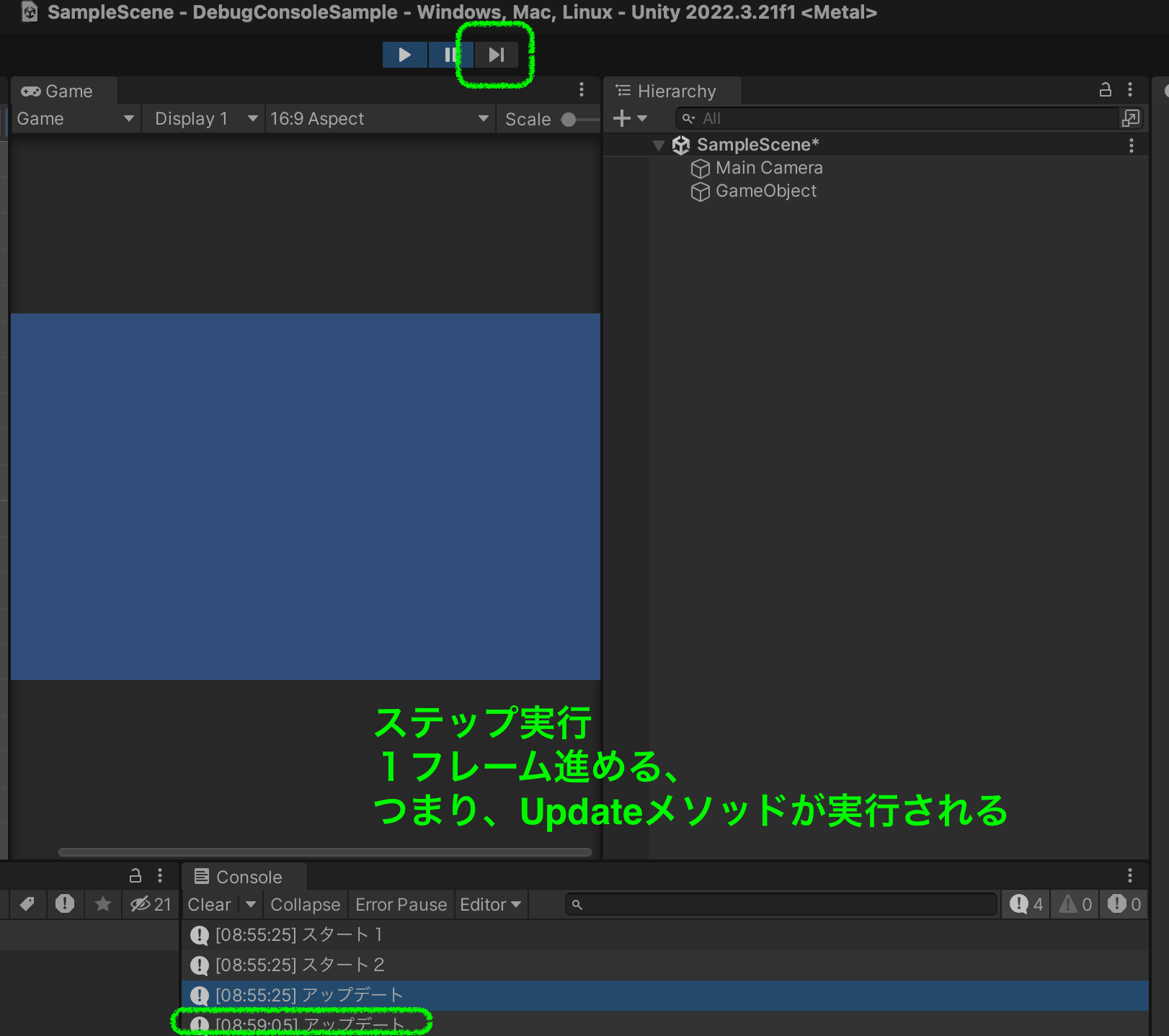Image resolution: width=1169 pixels, height=1036 pixels.
Task: Toggle Collapse in Console
Action: (306, 904)
